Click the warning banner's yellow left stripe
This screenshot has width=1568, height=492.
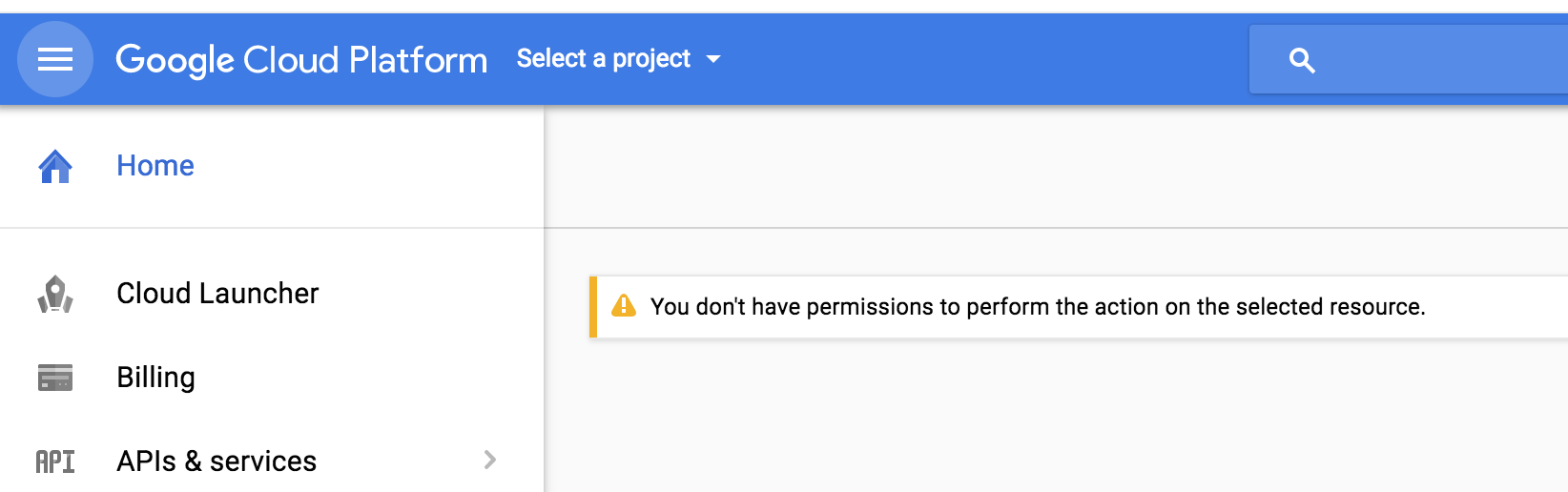click(593, 307)
